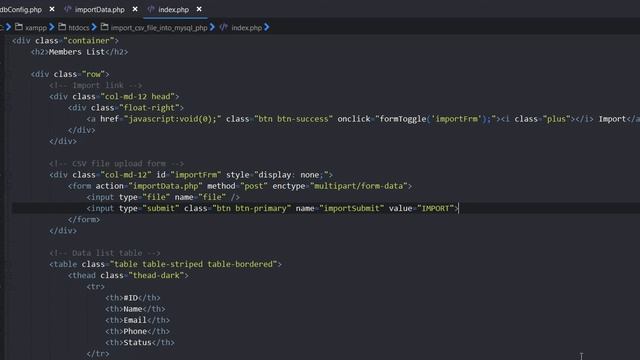Click the "Import link" comment line

pyautogui.click(x=96, y=85)
